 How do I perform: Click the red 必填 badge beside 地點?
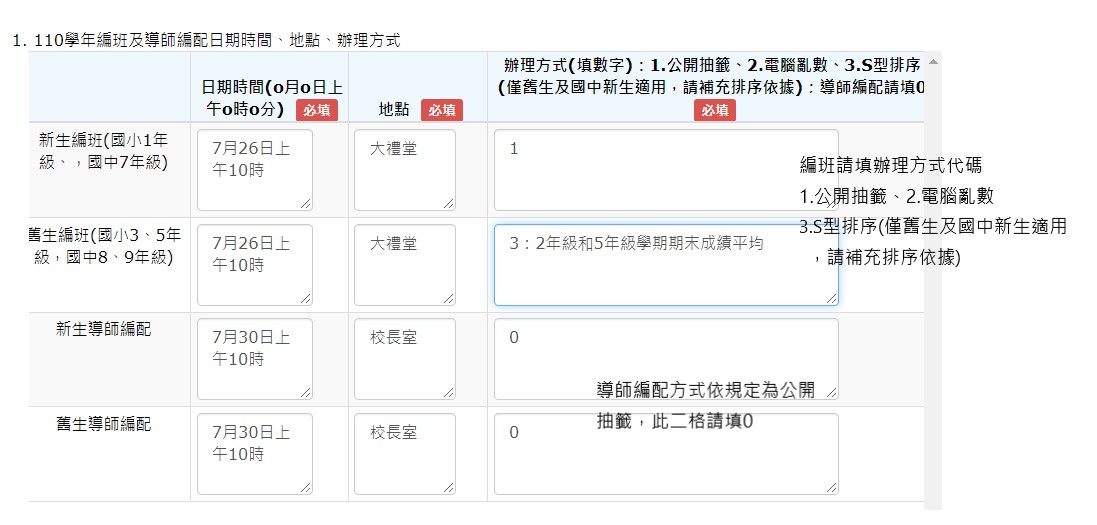click(442, 109)
